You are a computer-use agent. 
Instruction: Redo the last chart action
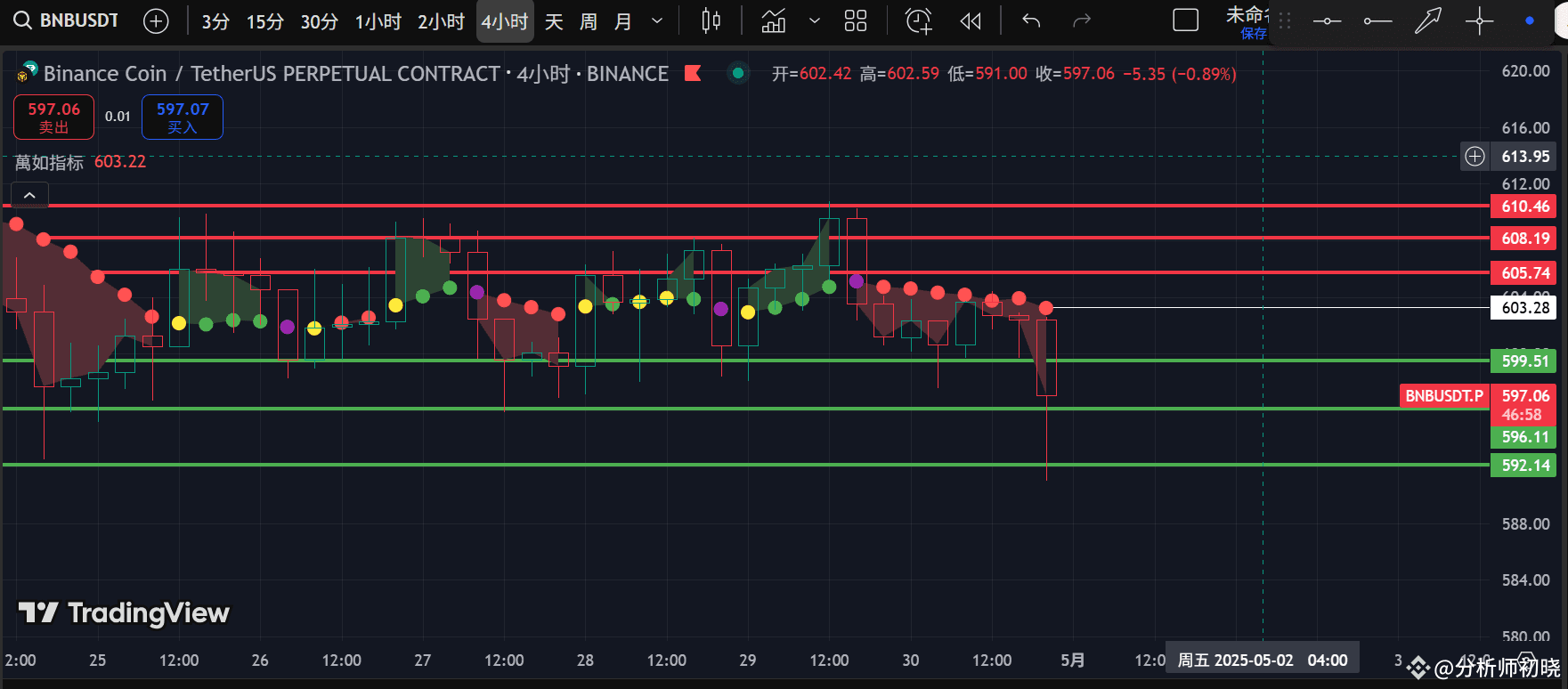pyautogui.click(x=1082, y=20)
